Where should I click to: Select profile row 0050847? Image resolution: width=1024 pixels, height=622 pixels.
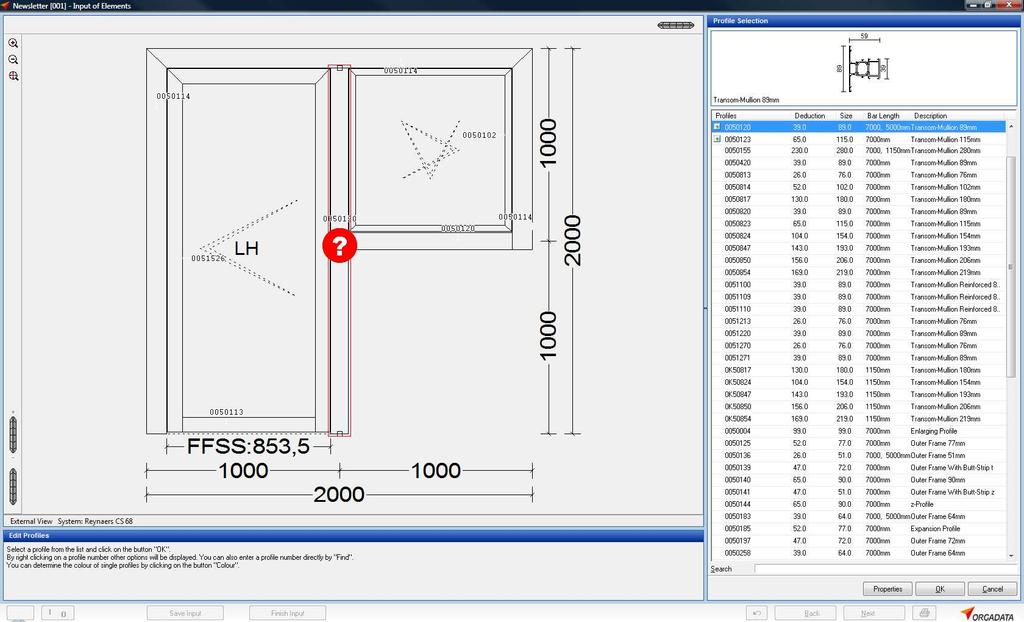point(859,248)
